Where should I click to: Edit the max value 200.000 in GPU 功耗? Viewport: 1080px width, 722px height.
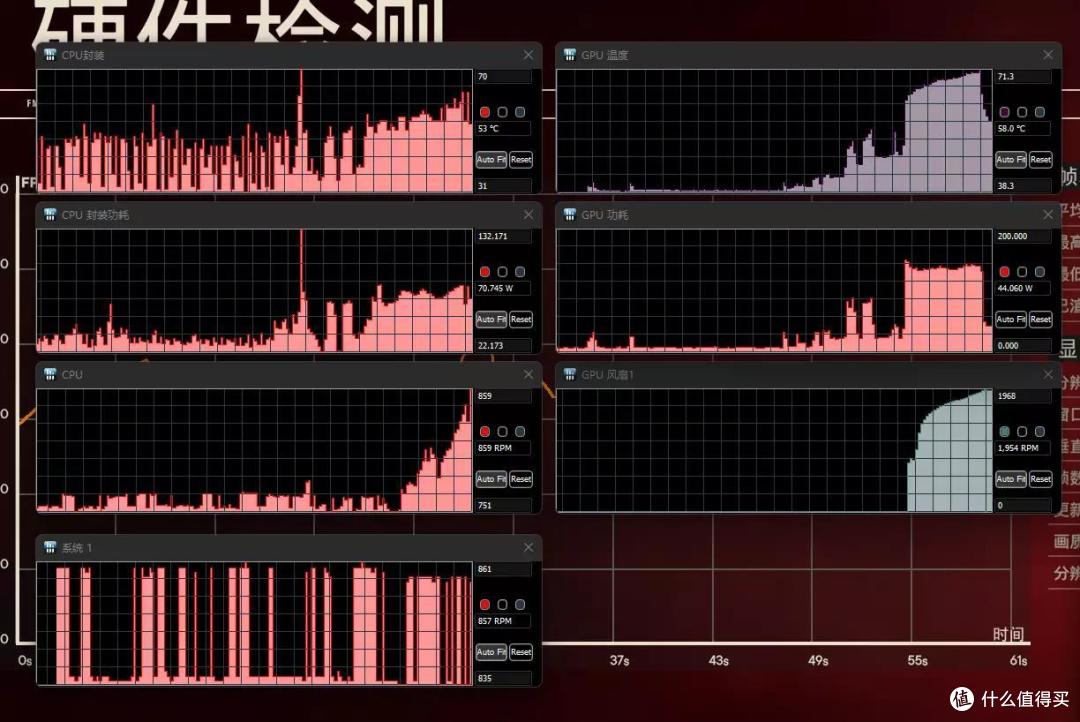[x=1023, y=236]
